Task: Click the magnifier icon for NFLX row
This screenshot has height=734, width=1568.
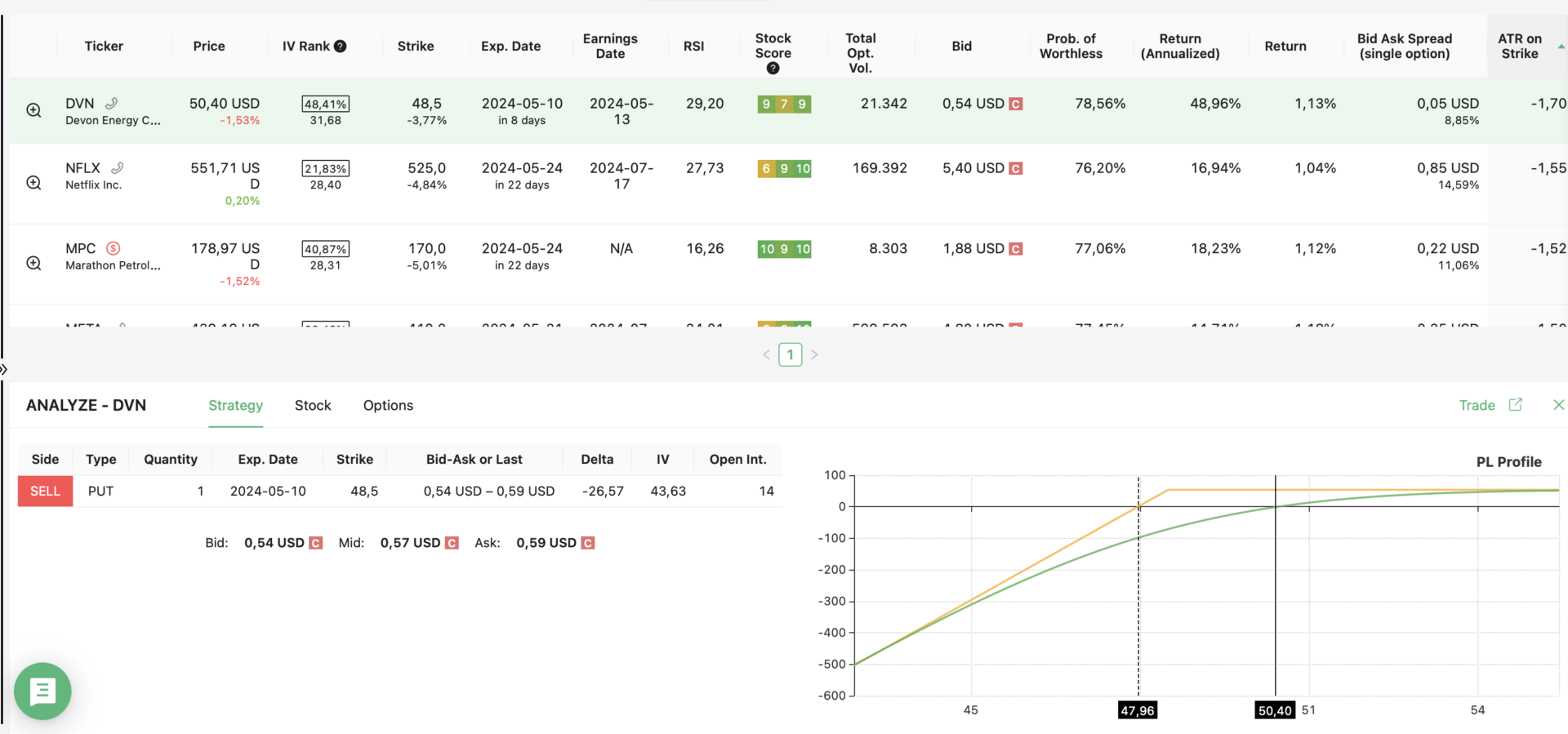Action: coord(33,183)
